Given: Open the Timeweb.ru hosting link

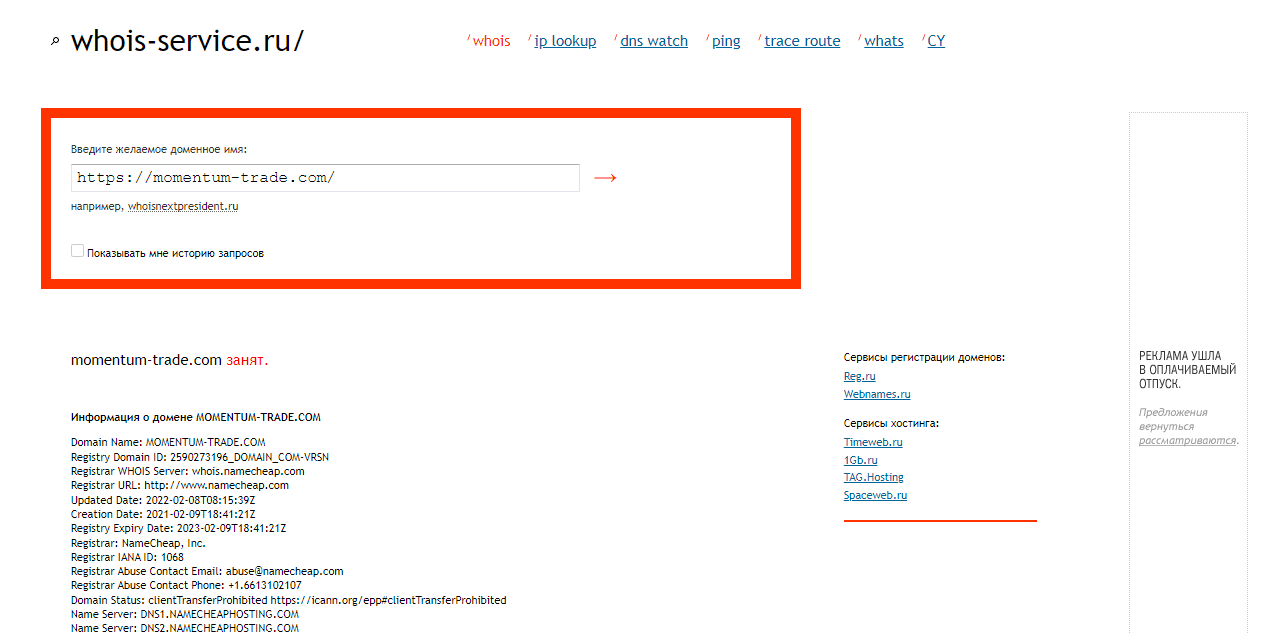Looking at the screenshot, I should coord(873,442).
